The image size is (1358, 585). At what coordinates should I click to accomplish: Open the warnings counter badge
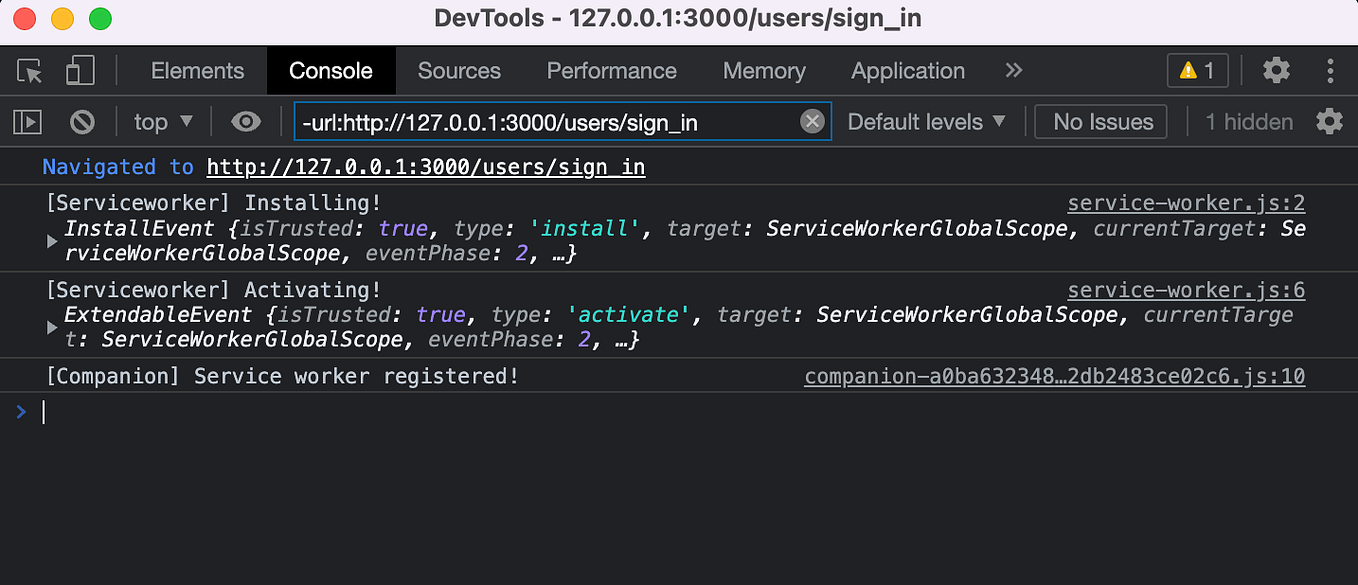[1197, 71]
